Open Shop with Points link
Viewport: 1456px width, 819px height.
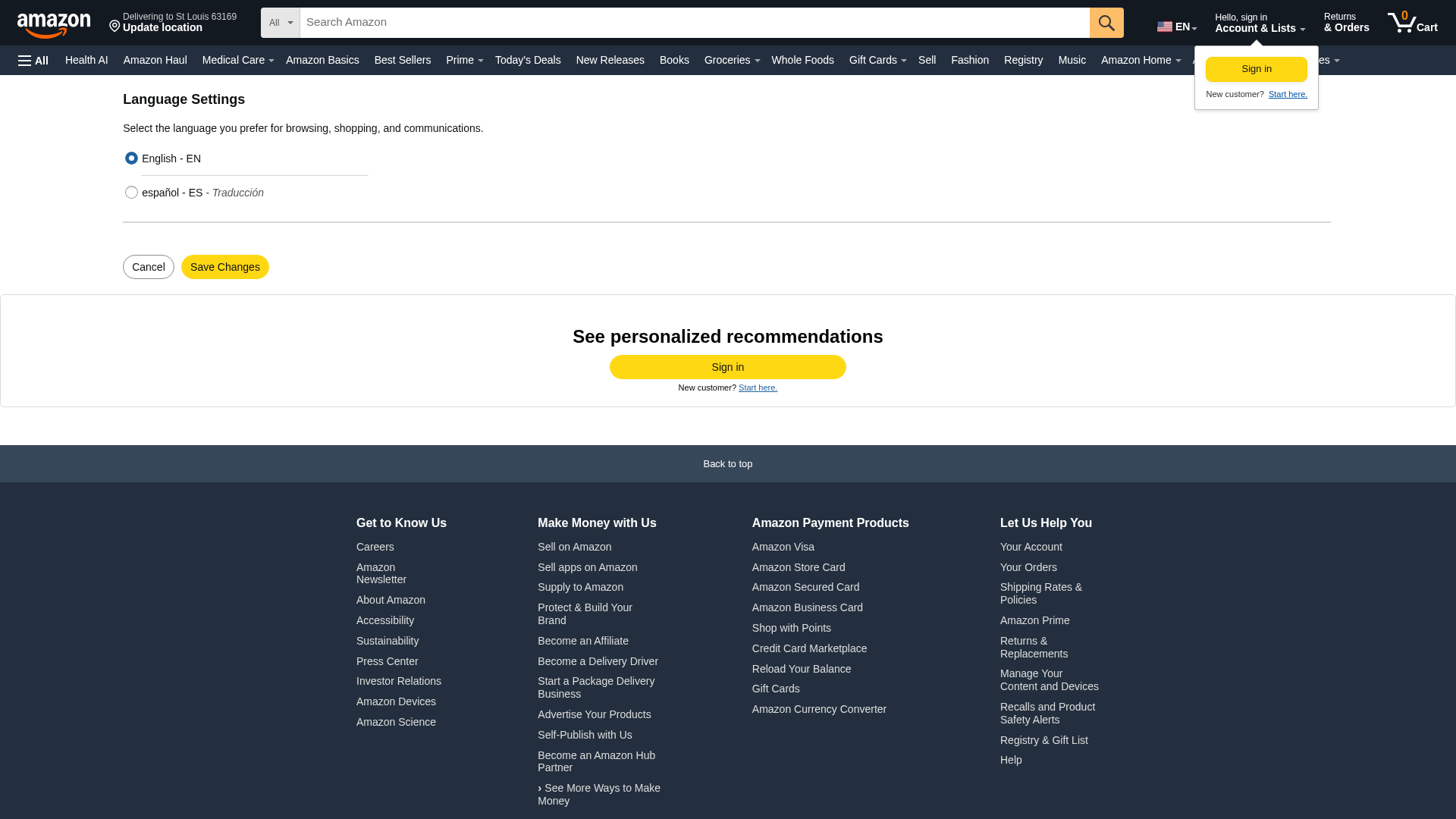click(x=792, y=628)
